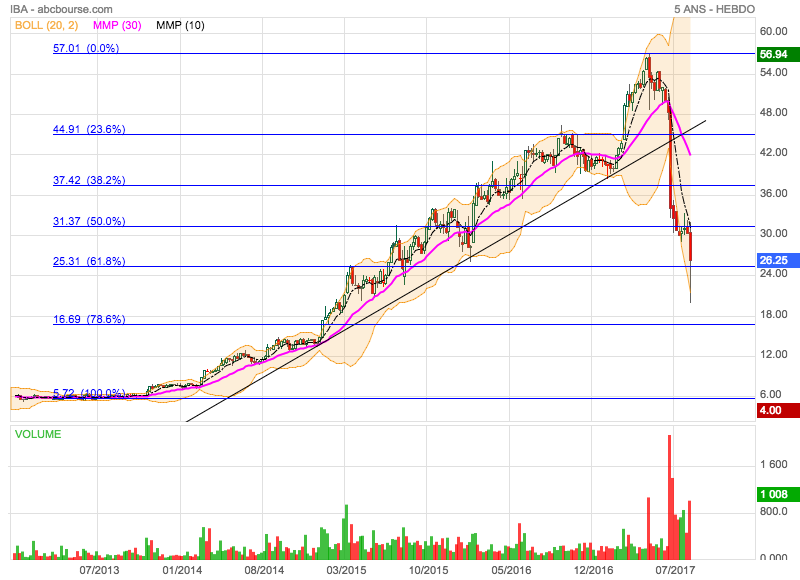Select the 31.37 (50.0%) Fibonacci label
Image resolution: width=800 pixels, height=580 pixels.
pyautogui.click(x=89, y=221)
